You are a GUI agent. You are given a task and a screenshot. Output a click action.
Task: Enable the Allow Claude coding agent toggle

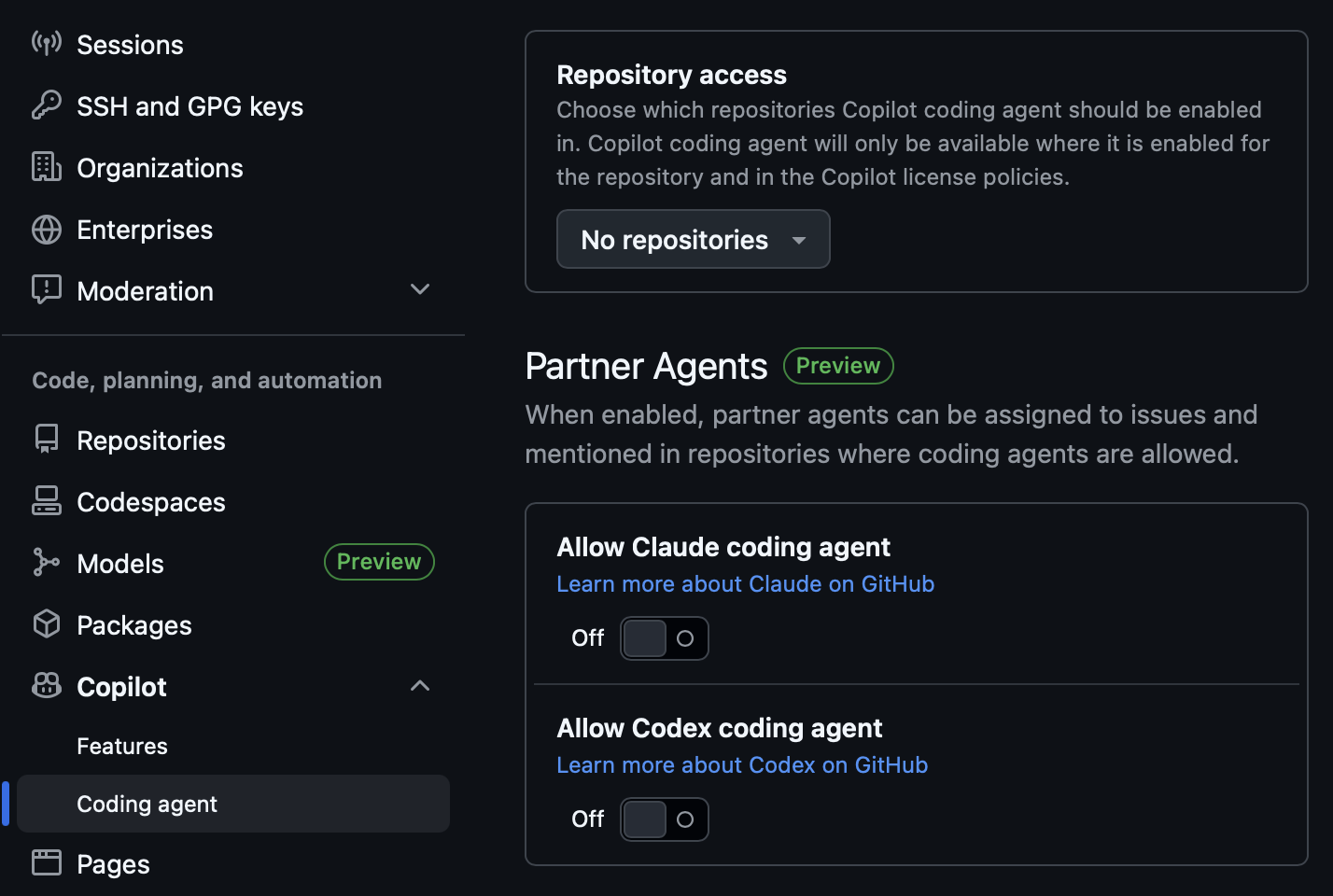664,638
